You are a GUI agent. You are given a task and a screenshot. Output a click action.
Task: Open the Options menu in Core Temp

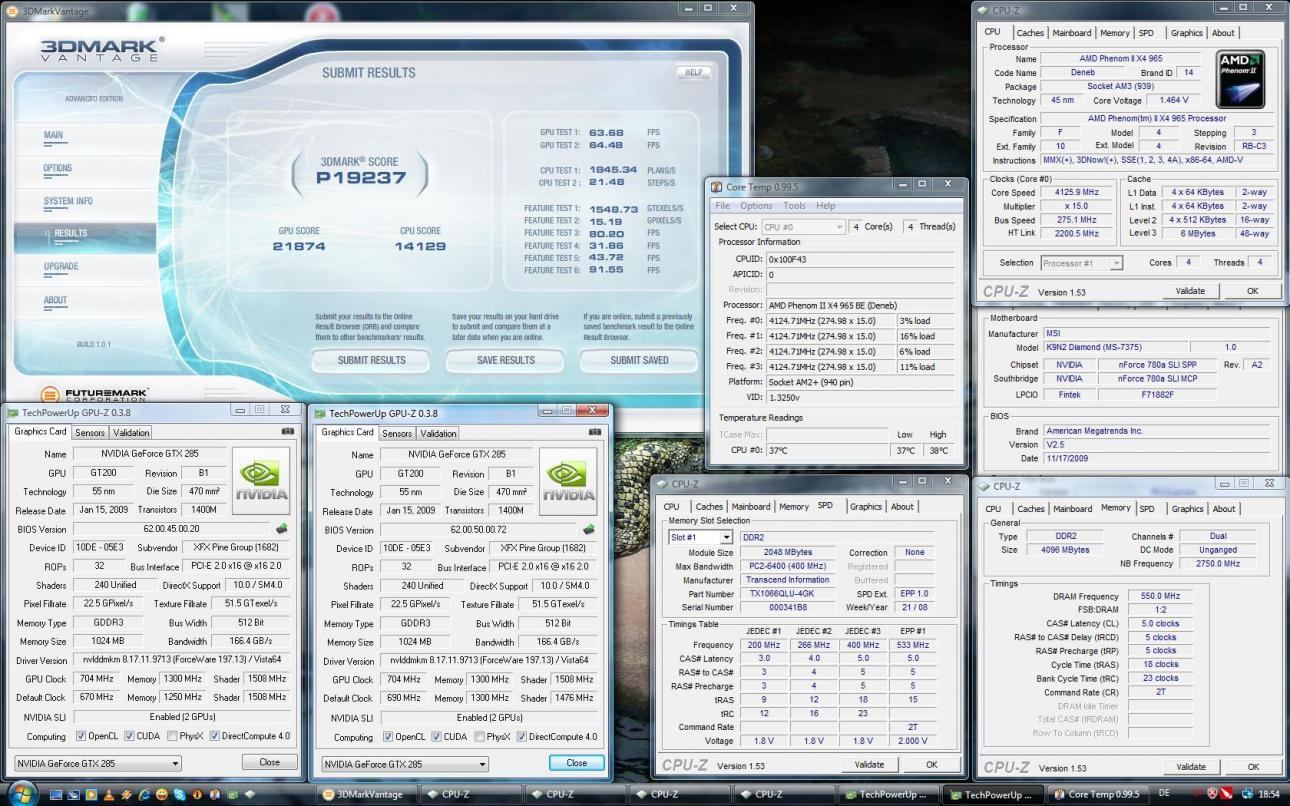[756, 206]
